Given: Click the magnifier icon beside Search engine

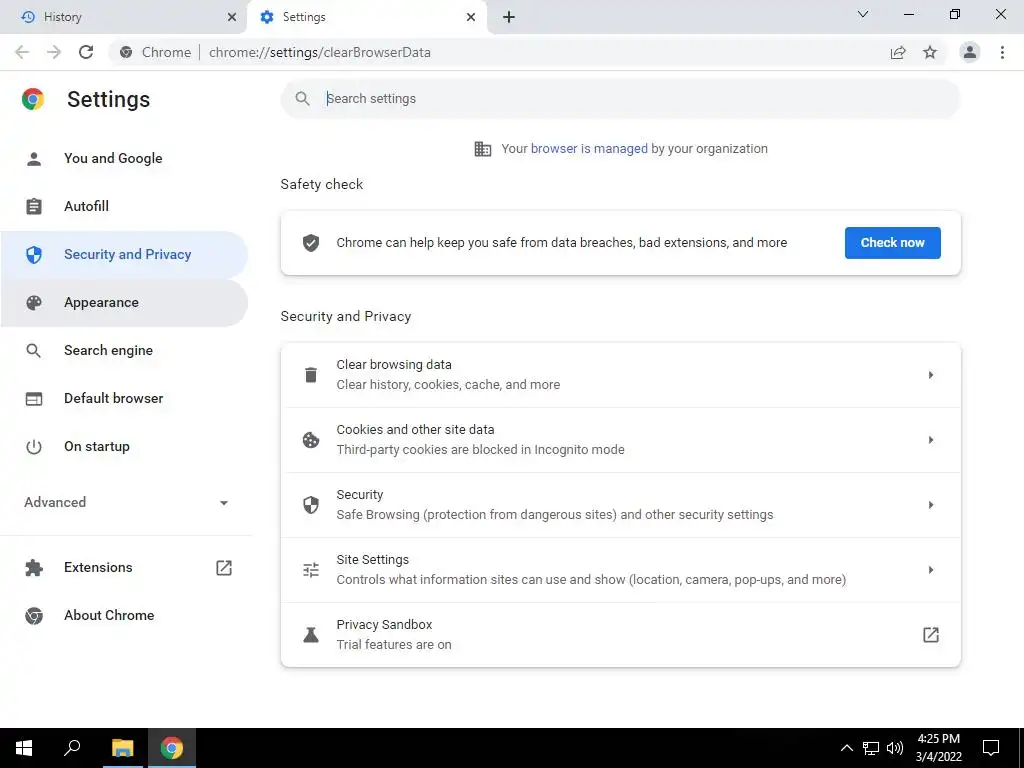Looking at the screenshot, I should click(33, 351).
